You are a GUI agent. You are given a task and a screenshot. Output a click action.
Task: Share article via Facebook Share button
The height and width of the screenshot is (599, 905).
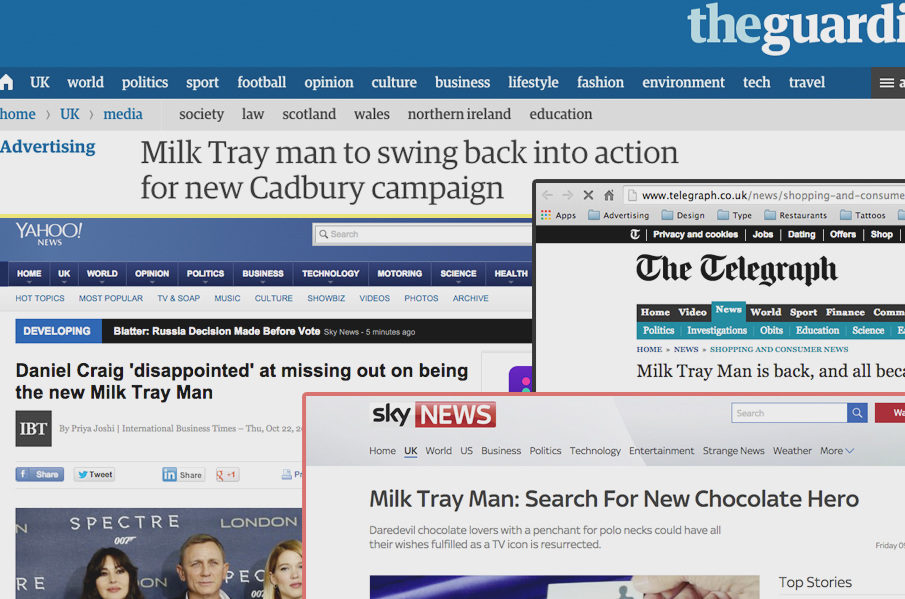point(40,474)
